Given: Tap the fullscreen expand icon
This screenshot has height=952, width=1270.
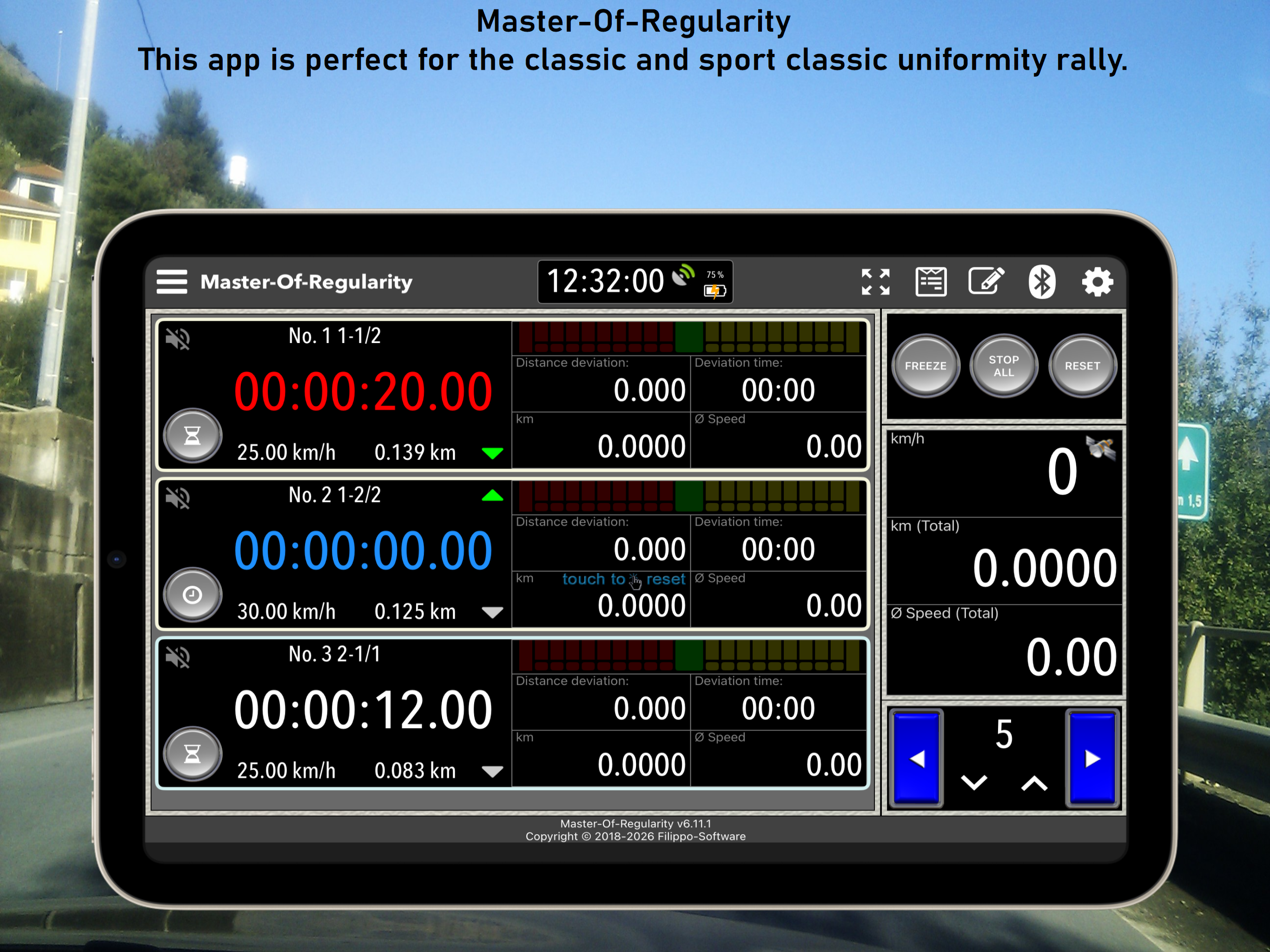Looking at the screenshot, I should click(x=875, y=282).
